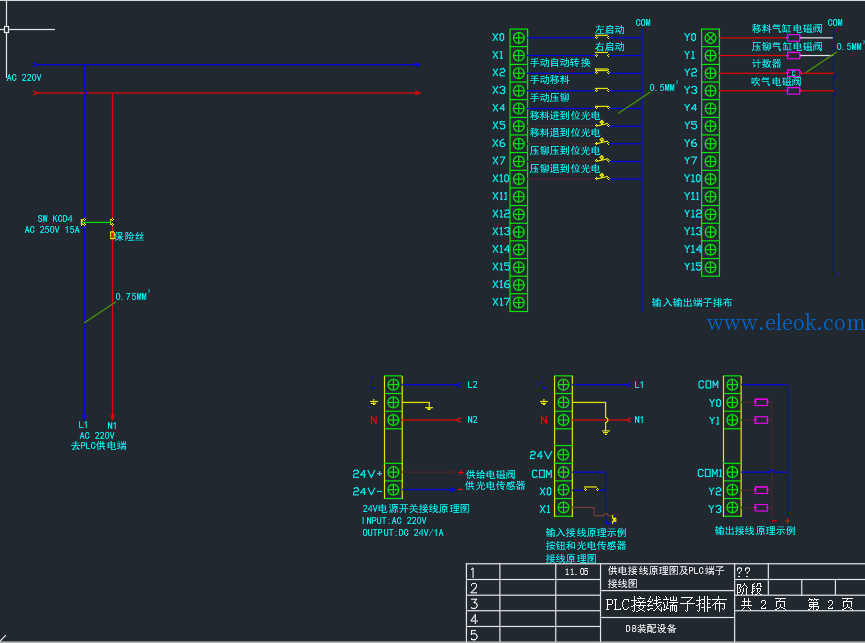Image resolution: width=865 pixels, height=643 pixels.
Task: Click the 24V电源开关接线原理图 caption
Action: (416, 508)
